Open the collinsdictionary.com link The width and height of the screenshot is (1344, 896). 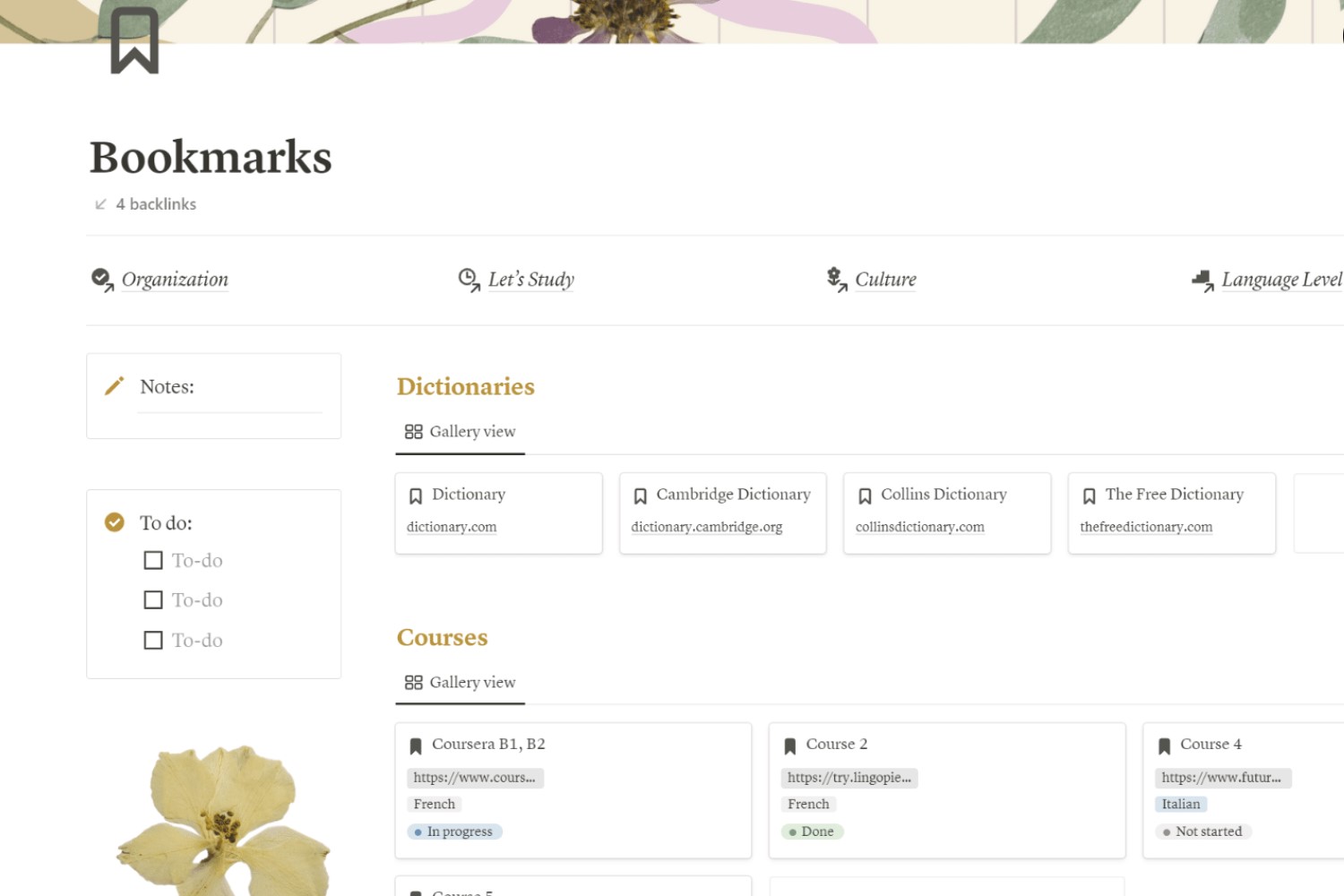click(919, 526)
